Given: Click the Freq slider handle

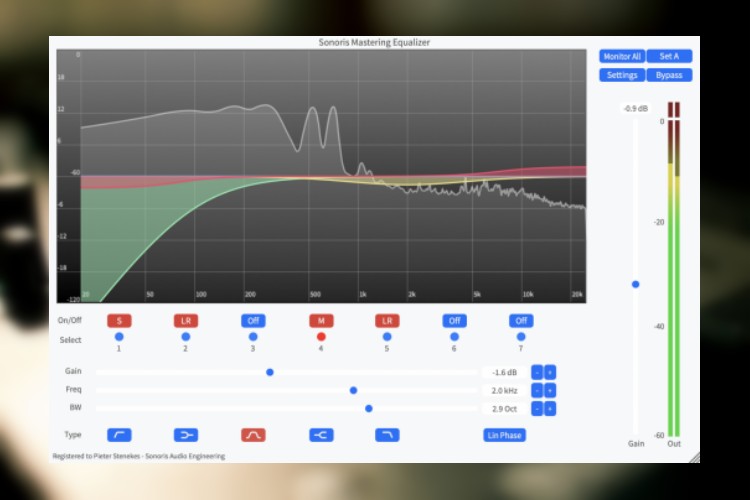Looking at the screenshot, I should (x=353, y=390).
